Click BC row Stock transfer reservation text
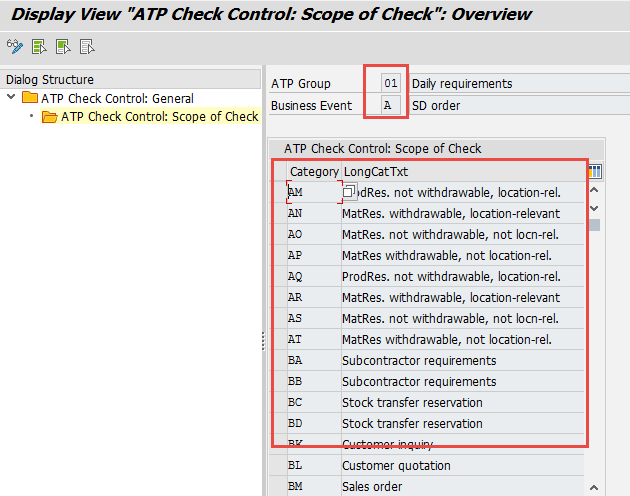Screen dimensions: 630x496 [412, 402]
